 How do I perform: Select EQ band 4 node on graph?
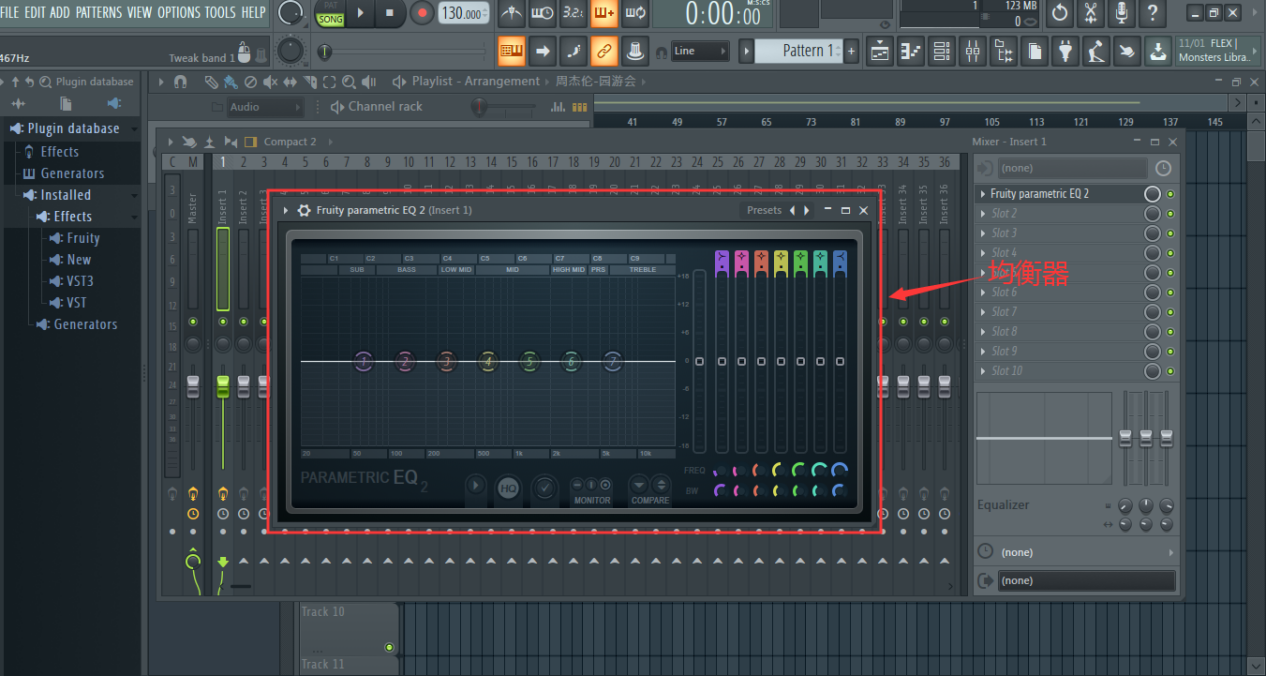pos(488,361)
